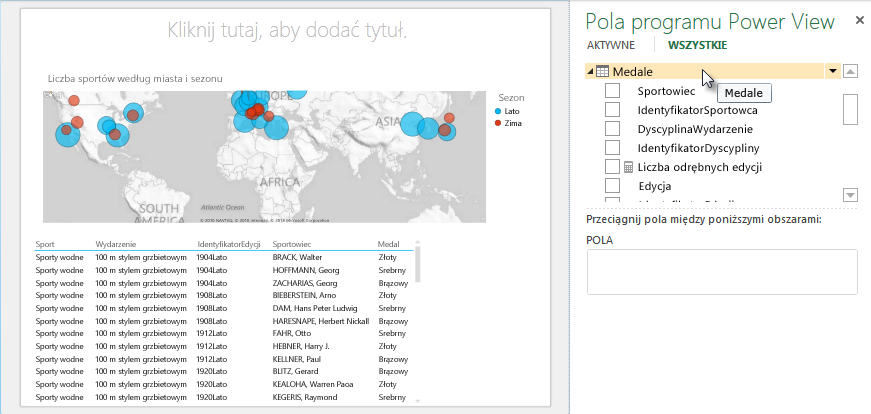Image resolution: width=871 pixels, height=414 pixels.
Task: Sort table by Sportowiec column header
Action: point(292,244)
